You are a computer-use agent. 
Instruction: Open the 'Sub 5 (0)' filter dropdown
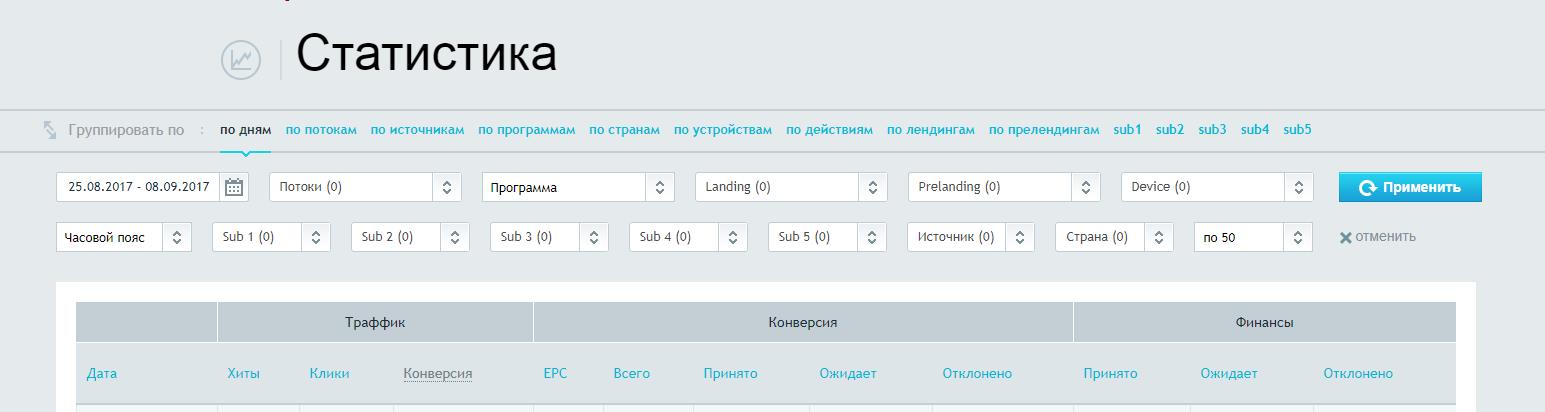pos(827,237)
